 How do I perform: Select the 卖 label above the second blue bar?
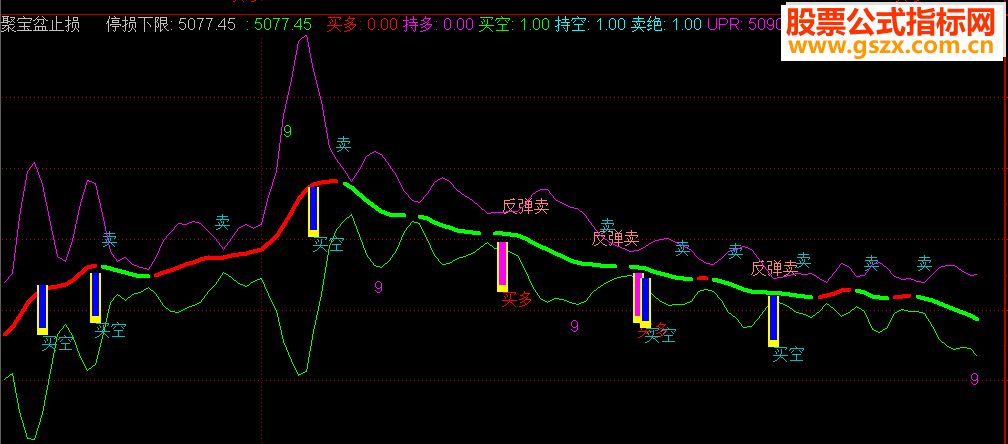110,240
